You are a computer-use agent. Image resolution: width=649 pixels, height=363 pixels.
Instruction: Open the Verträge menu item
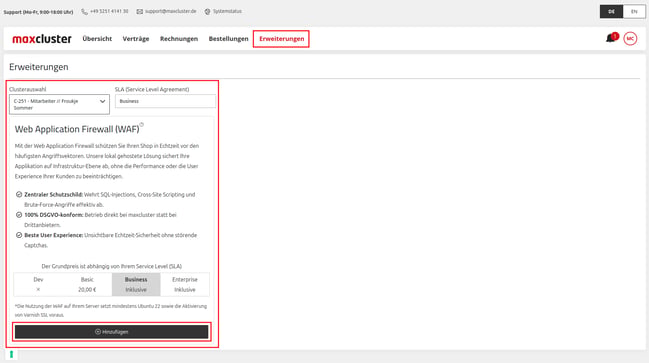coord(136,39)
